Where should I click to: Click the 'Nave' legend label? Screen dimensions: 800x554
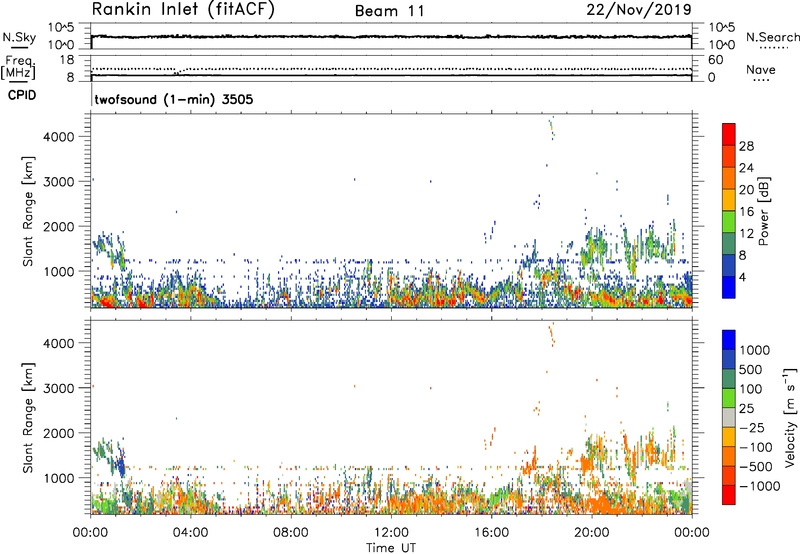761,69
